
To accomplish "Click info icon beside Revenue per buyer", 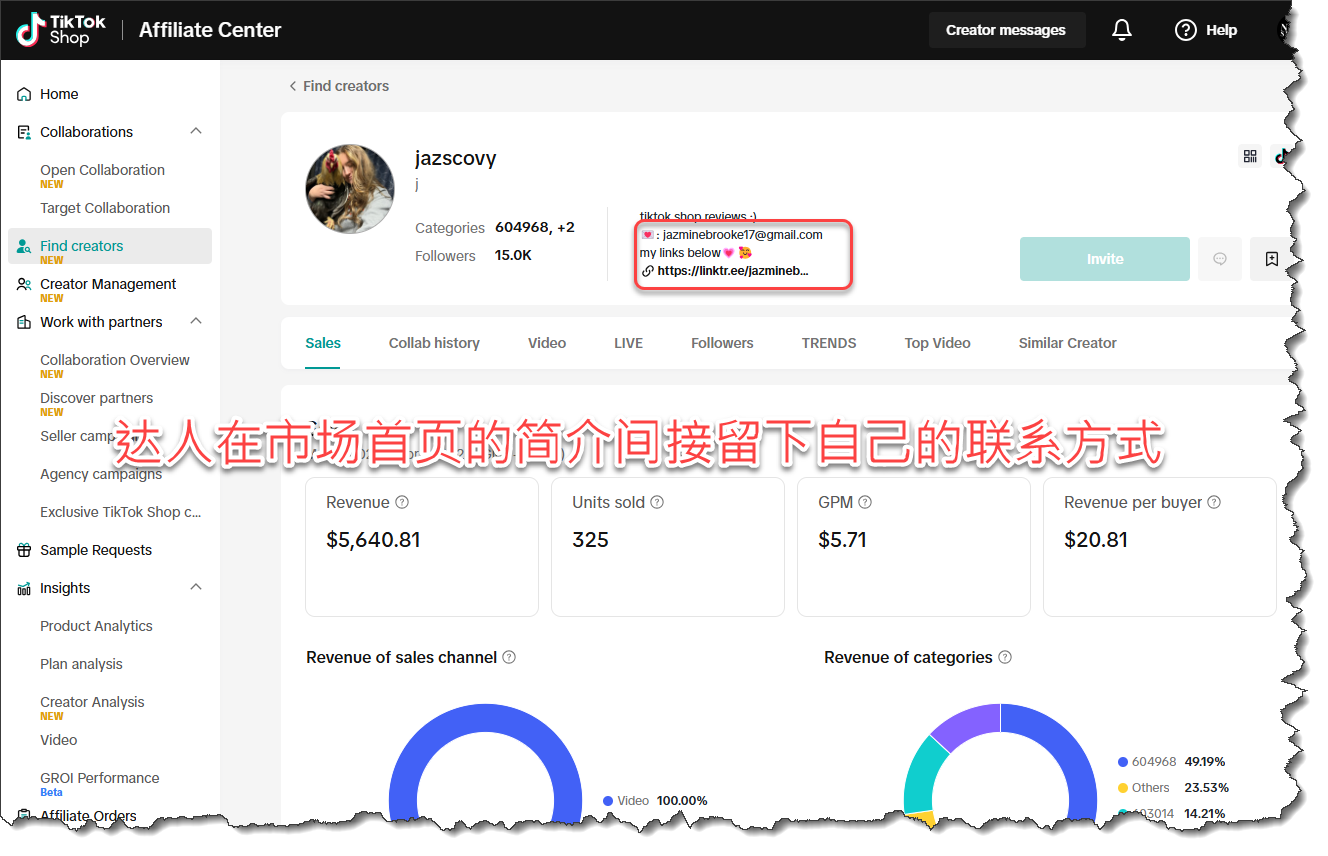I will tap(1214, 502).
